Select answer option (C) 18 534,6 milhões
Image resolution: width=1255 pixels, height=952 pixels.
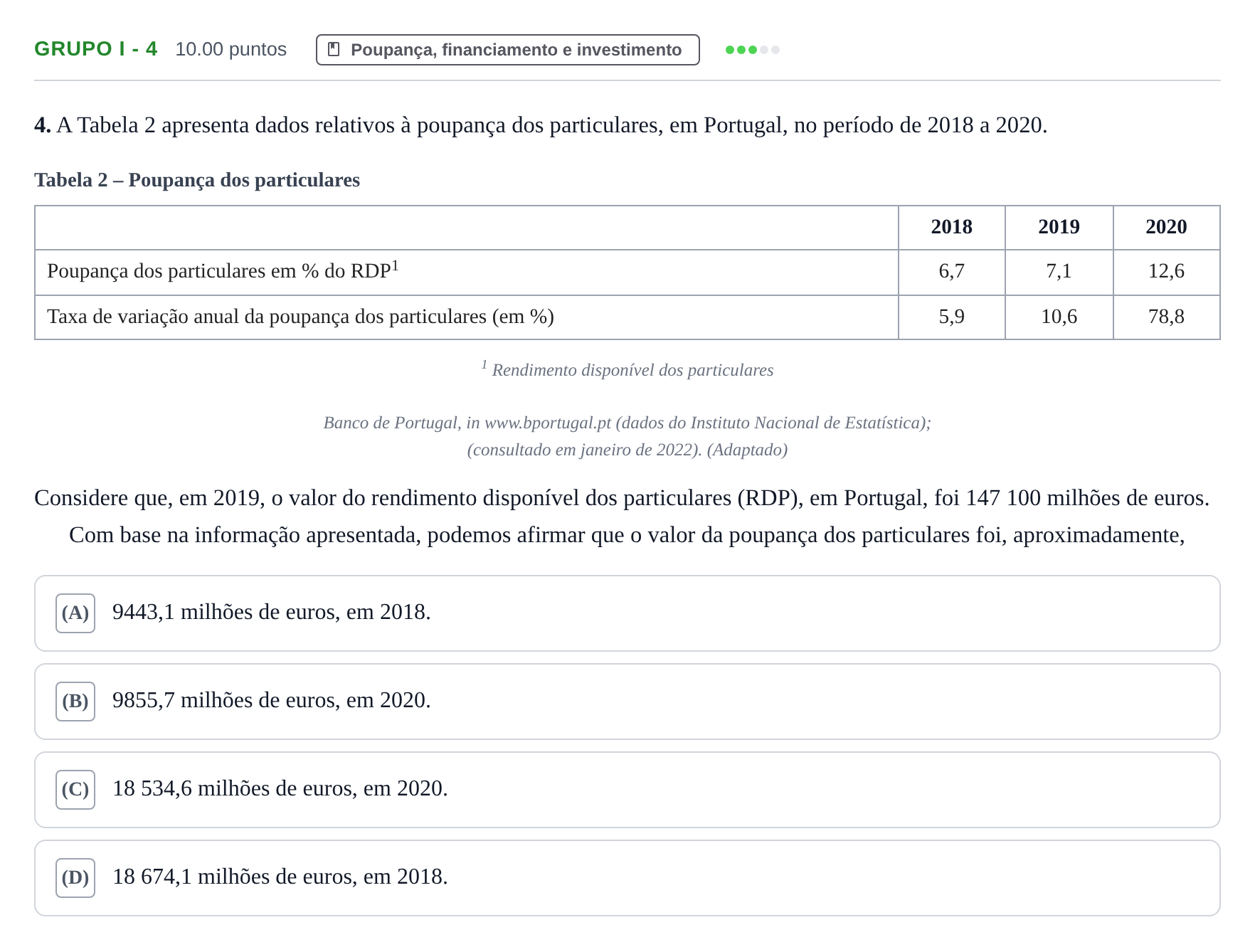(x=627, y=790)
